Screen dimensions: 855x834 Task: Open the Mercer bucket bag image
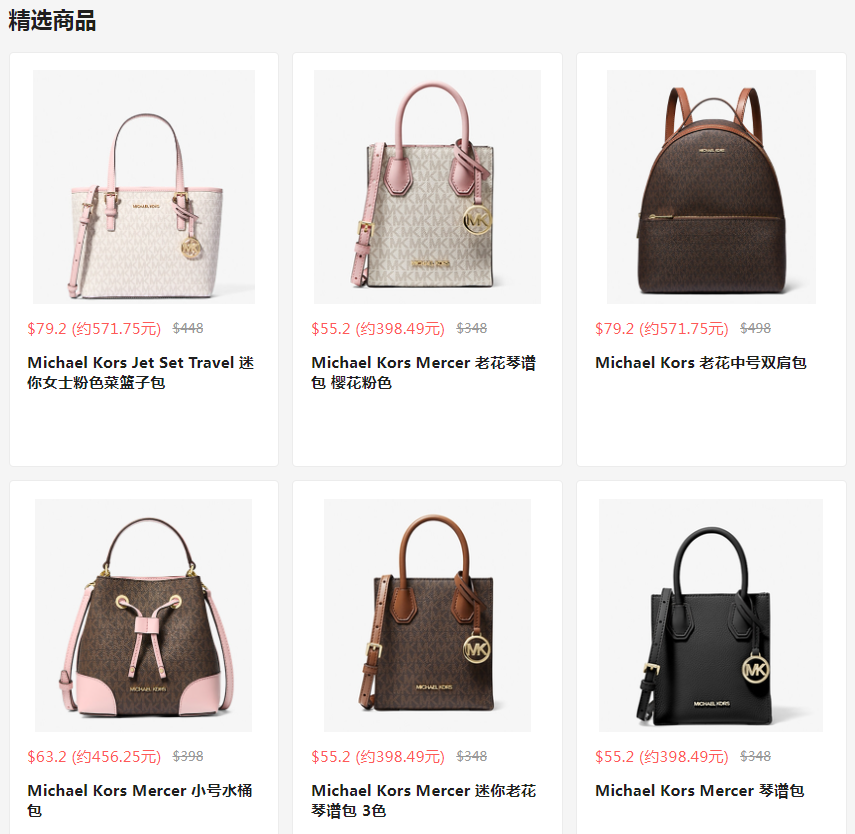point(143,615)
